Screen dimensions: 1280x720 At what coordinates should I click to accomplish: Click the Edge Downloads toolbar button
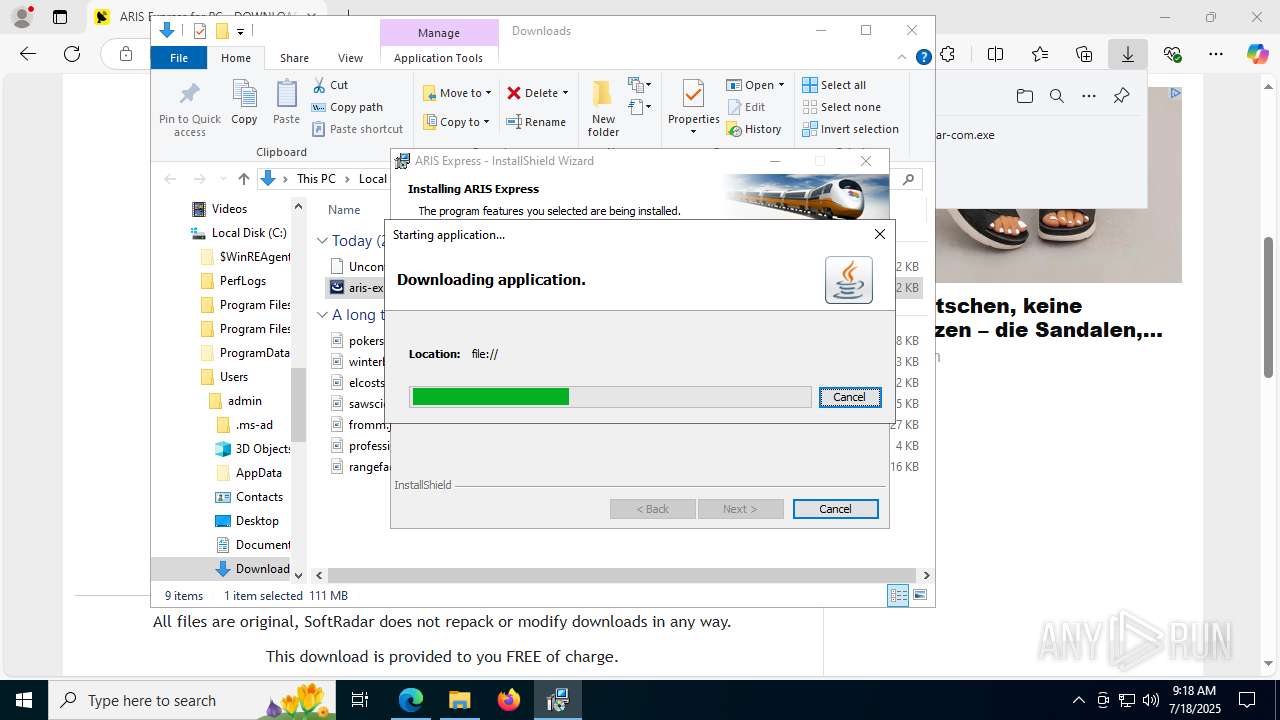[x=1128, y=54]
